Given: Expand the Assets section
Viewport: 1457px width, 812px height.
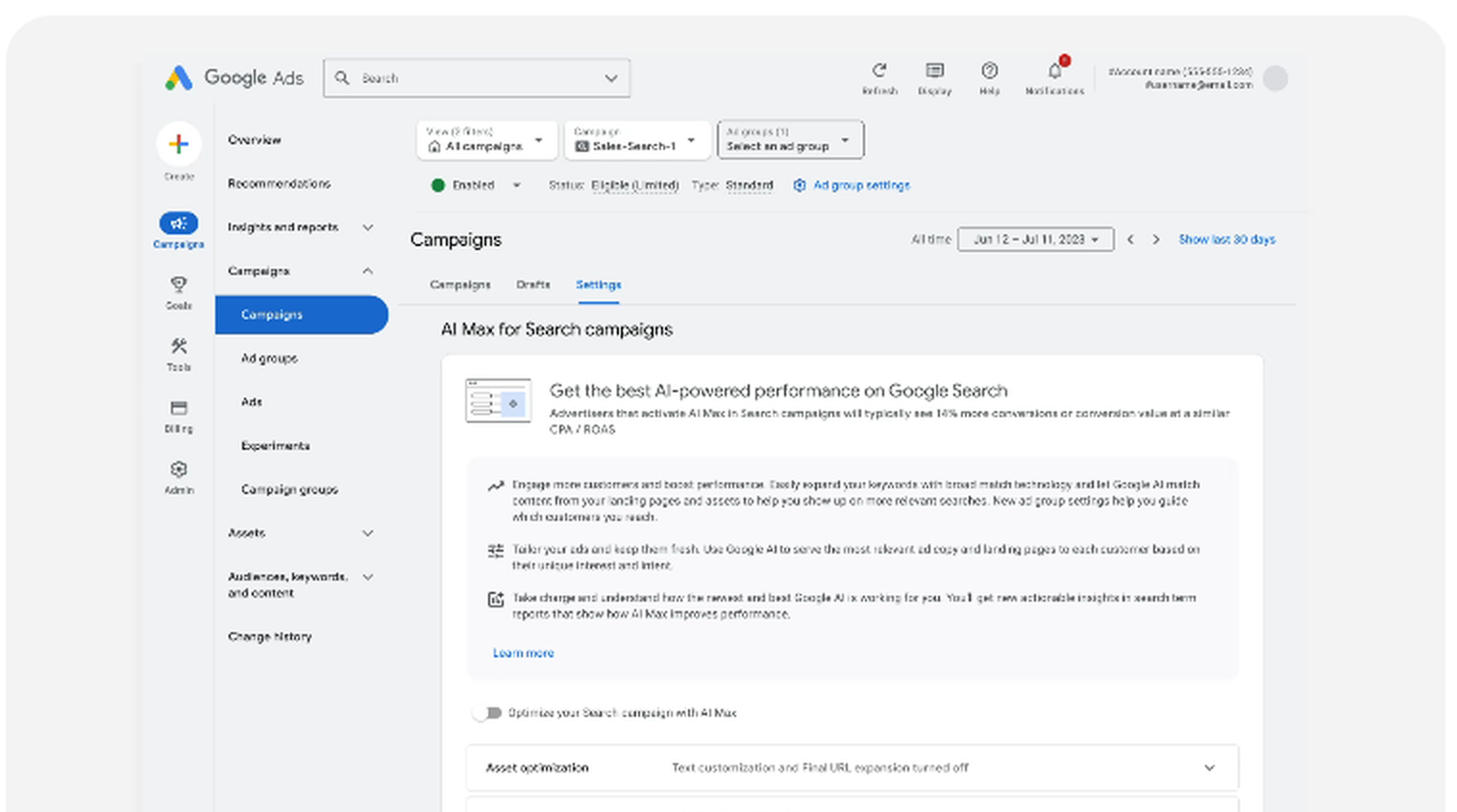Looking at the screenshot, I should point(368,533).
